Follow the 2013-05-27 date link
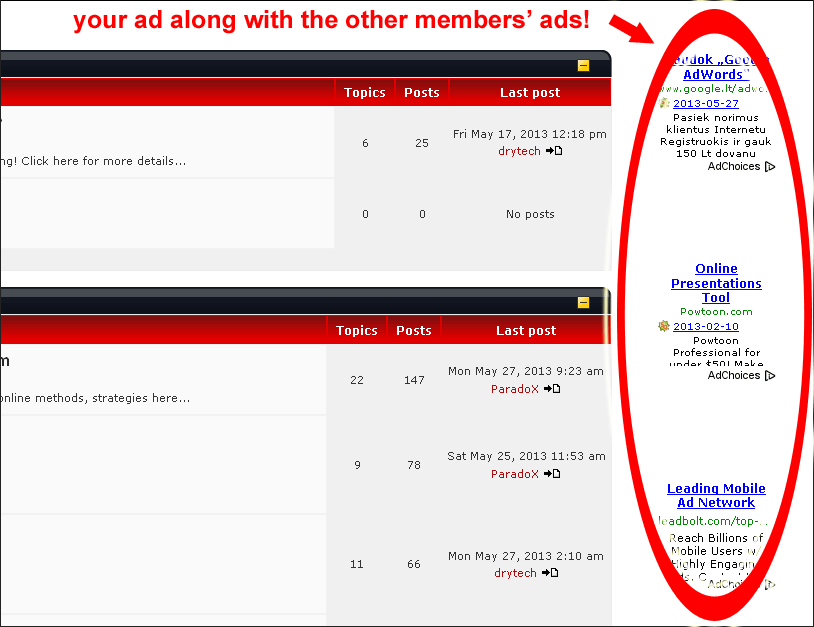 coord(706,103)
